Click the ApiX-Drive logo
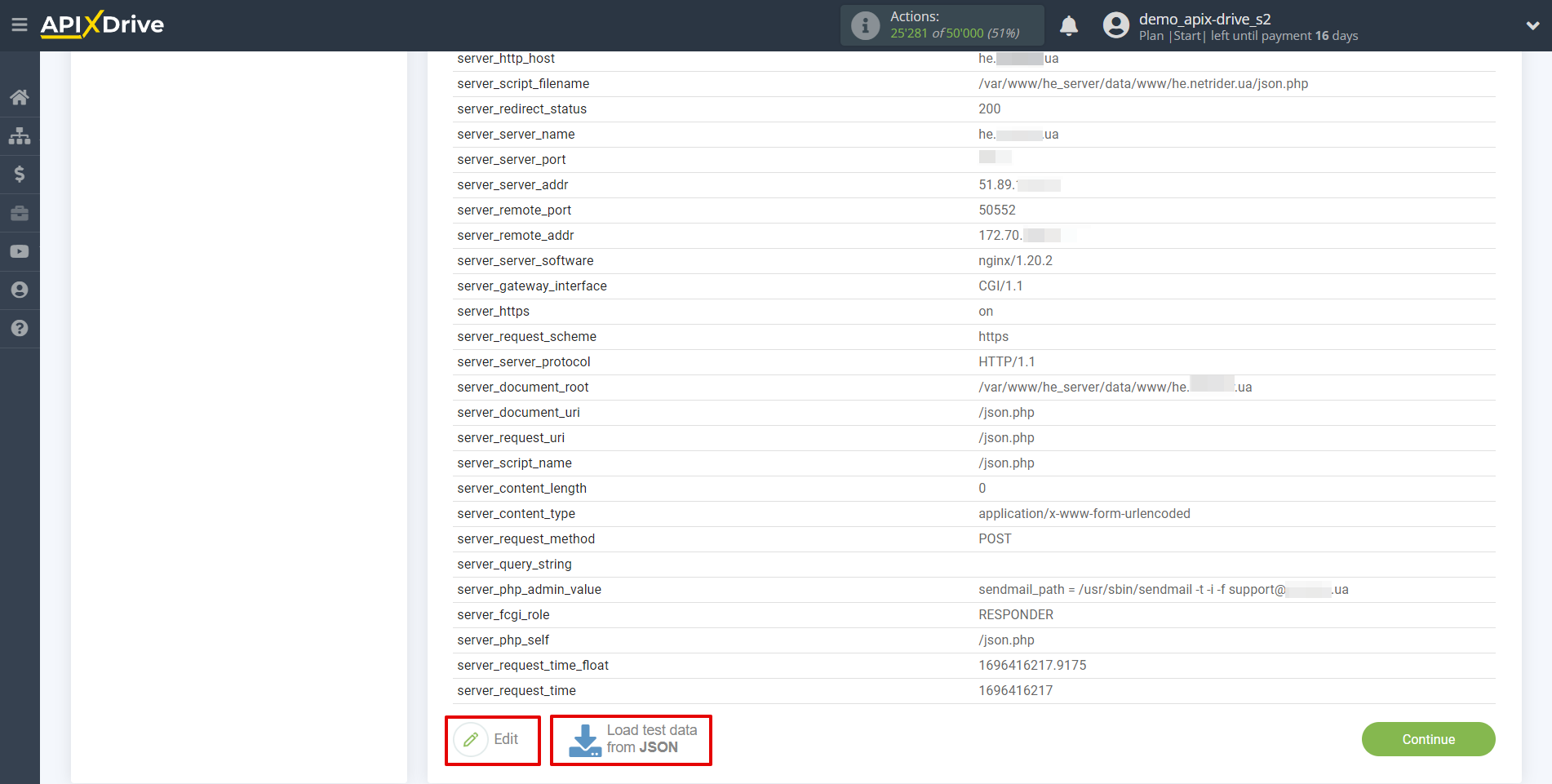This screenshot has height=784, width=1552. [103, 24]
